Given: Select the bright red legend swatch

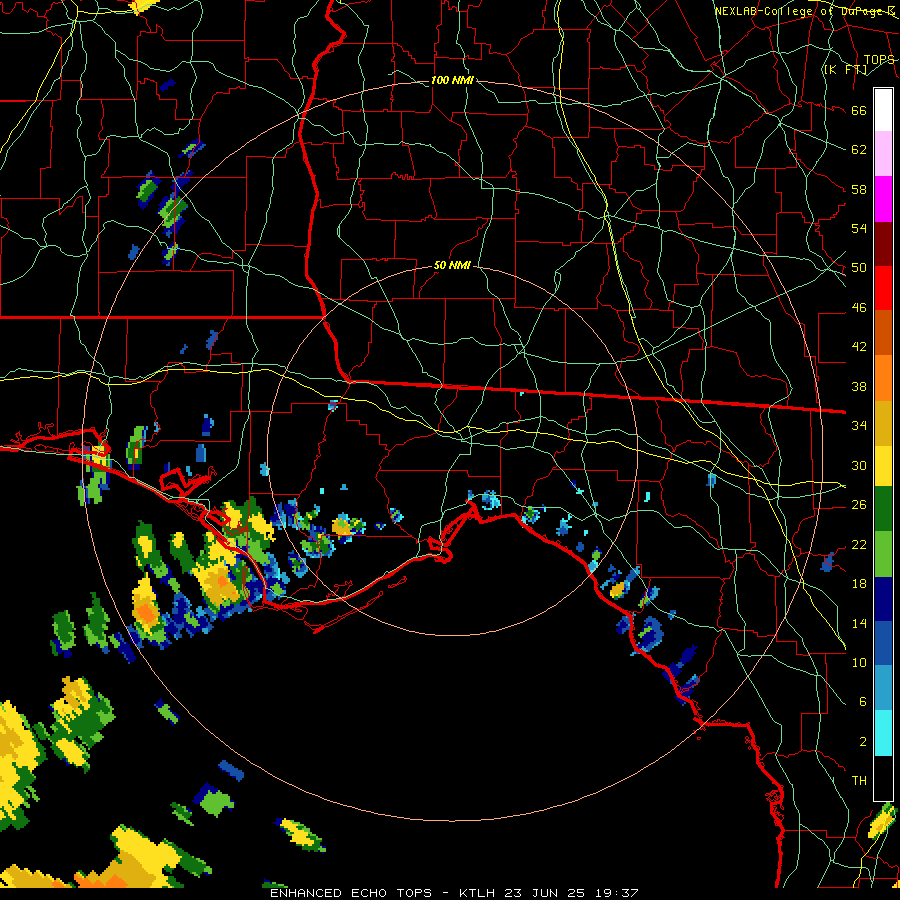Looking at the screenshot, I should tap(883, 288).
